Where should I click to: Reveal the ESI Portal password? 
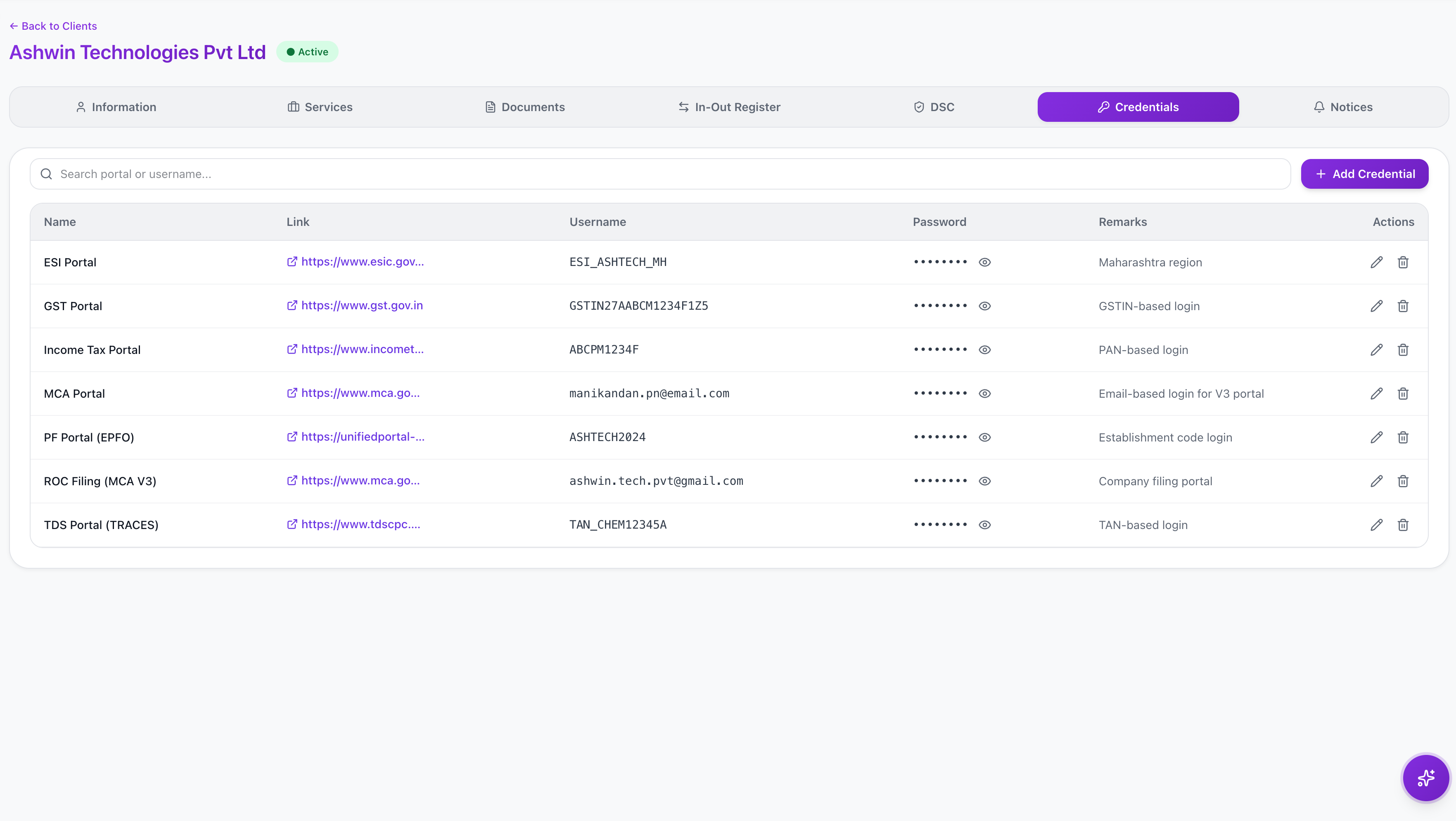pos(984,262)
